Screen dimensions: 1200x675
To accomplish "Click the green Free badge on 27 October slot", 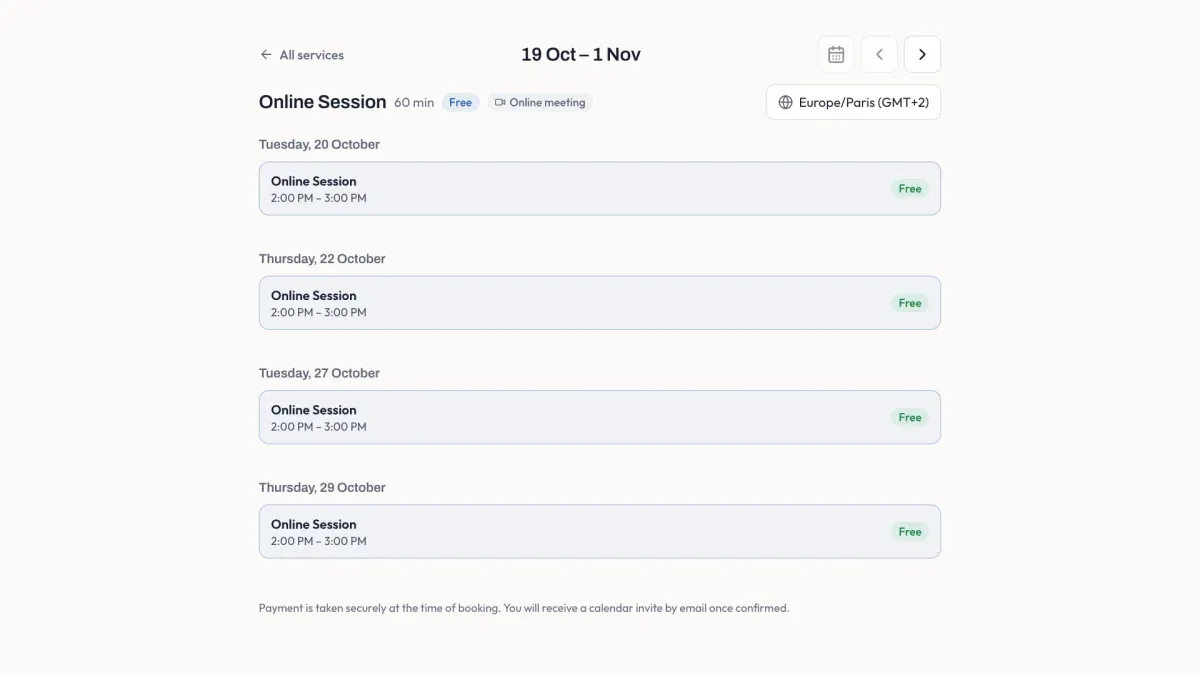I will pyautogui.click(x=910, y=417).
